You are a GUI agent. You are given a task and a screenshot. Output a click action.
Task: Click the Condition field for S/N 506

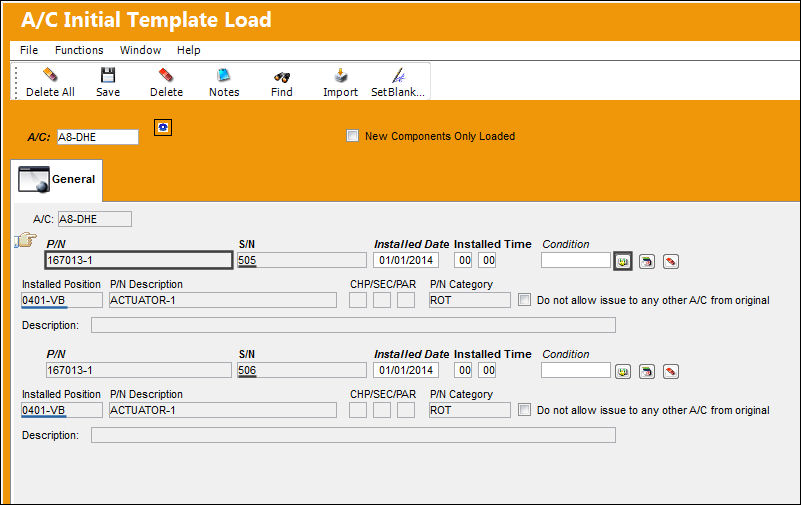tap(576, 370)
